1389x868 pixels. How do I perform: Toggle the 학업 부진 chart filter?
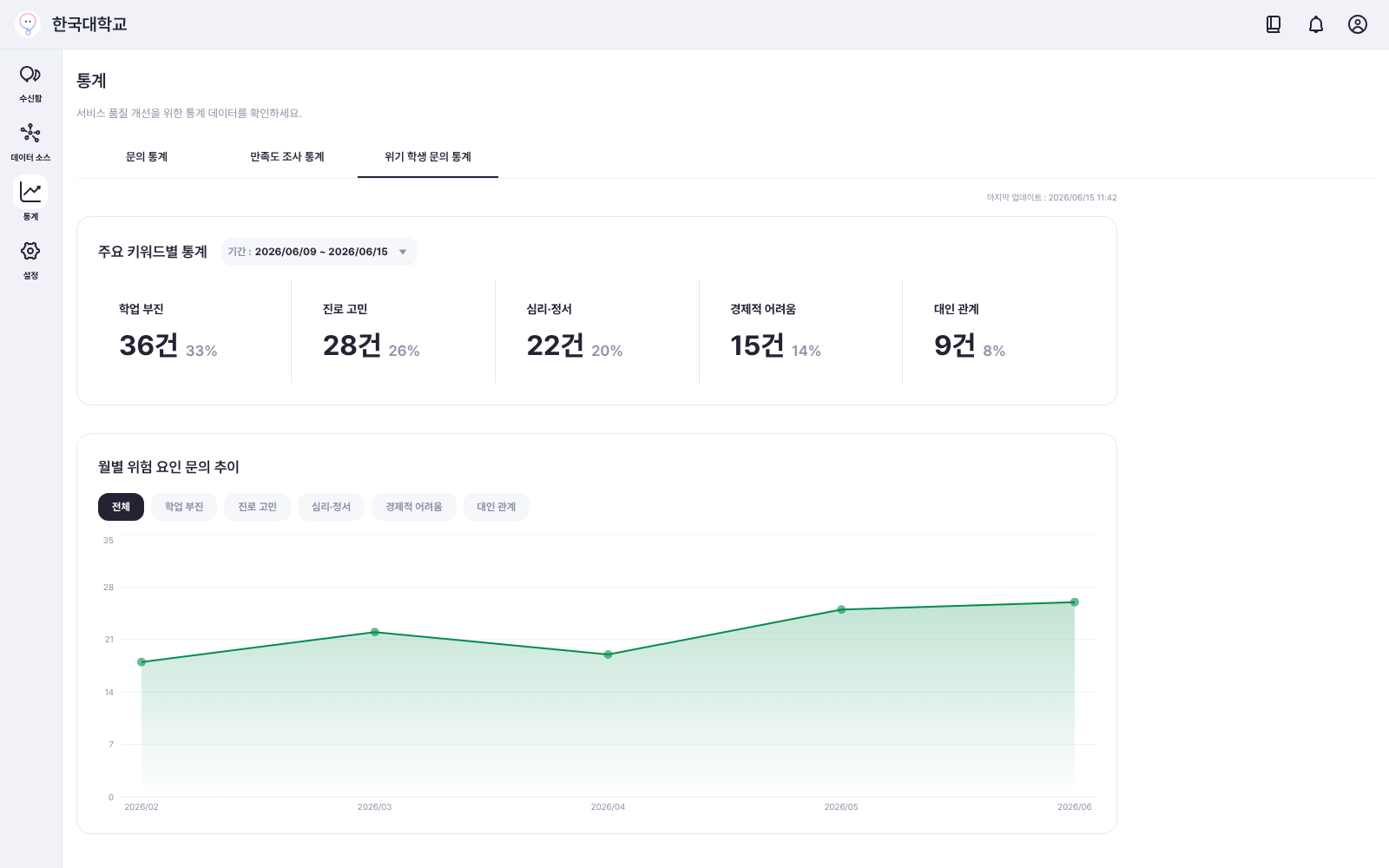click(184, 507)
